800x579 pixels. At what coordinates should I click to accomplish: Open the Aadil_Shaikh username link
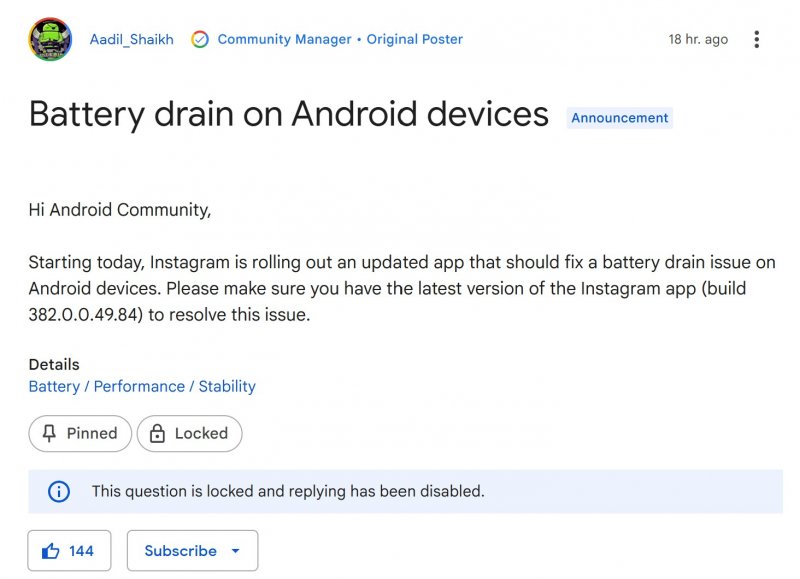coord(131,40)
